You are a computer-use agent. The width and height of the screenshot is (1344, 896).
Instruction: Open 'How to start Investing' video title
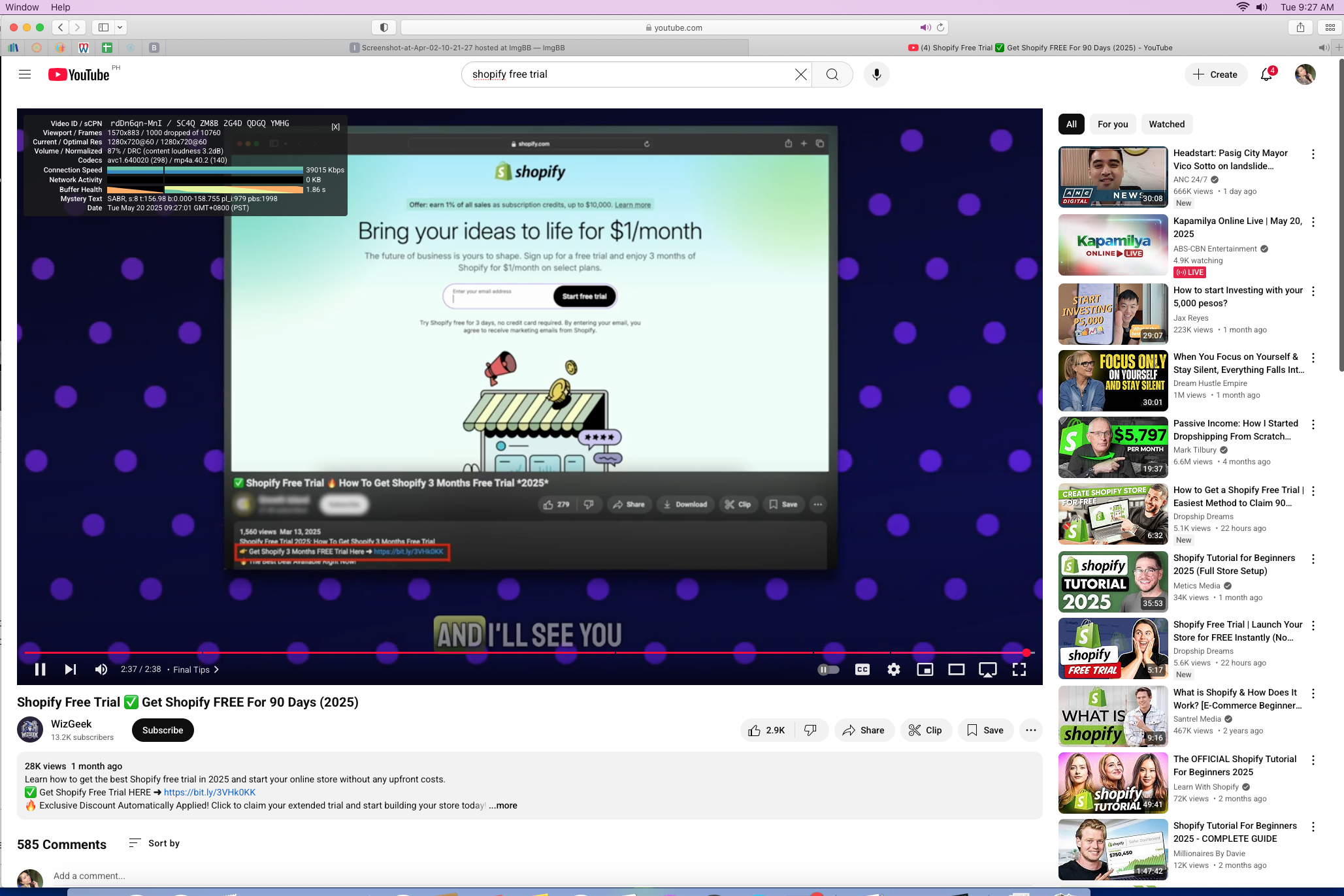click(1238, 296)
